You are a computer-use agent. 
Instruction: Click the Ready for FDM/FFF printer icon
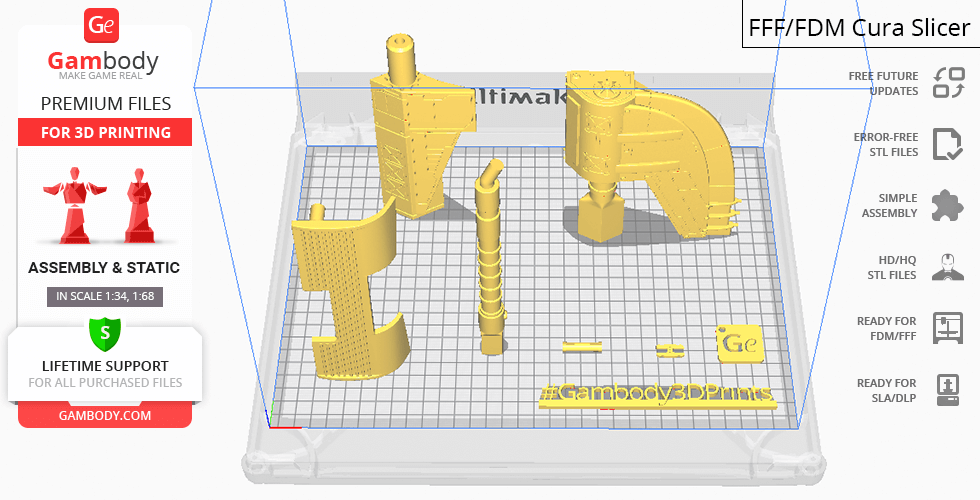(x=947, y=328)
